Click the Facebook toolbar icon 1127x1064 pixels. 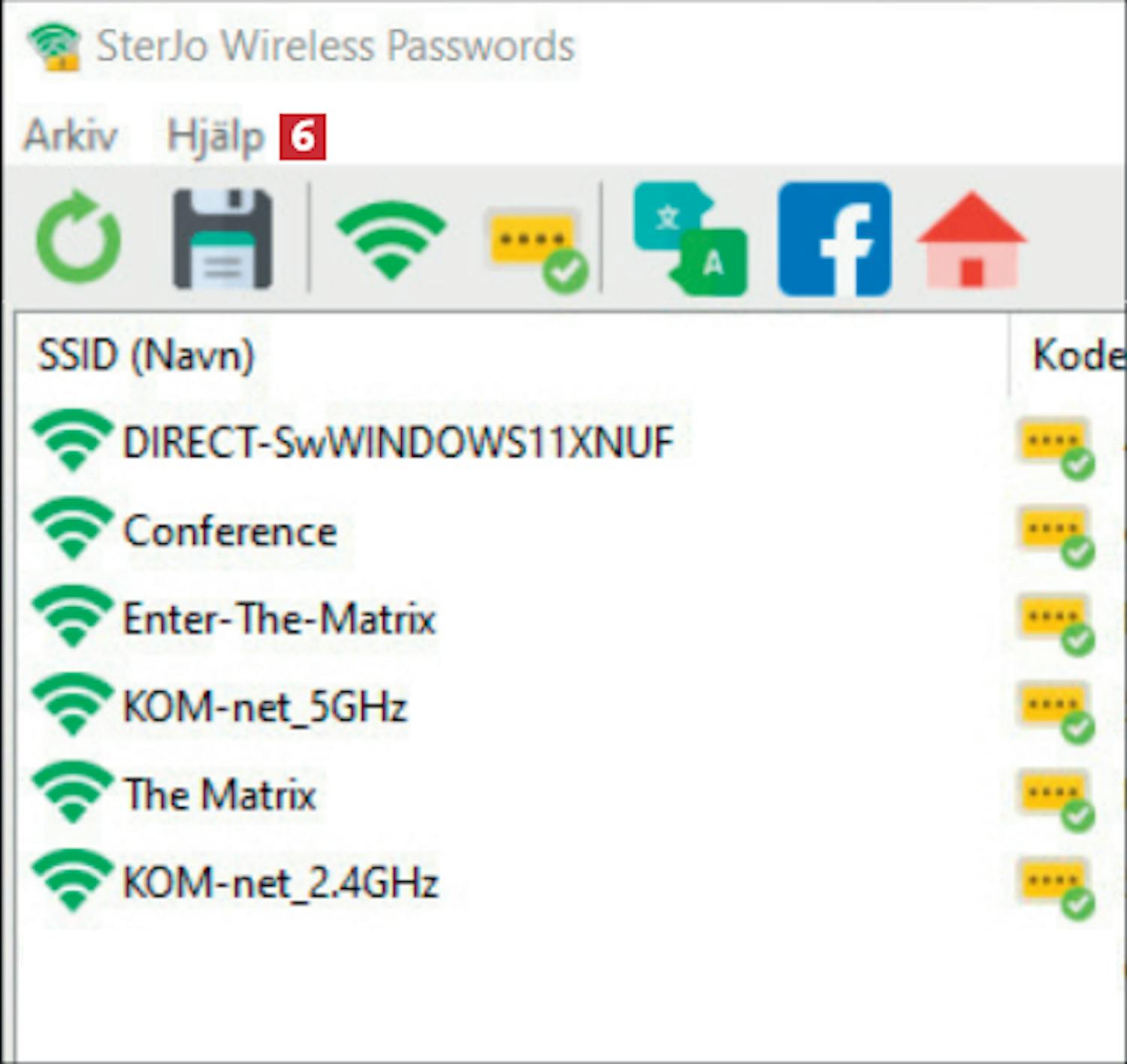(835, 239)
